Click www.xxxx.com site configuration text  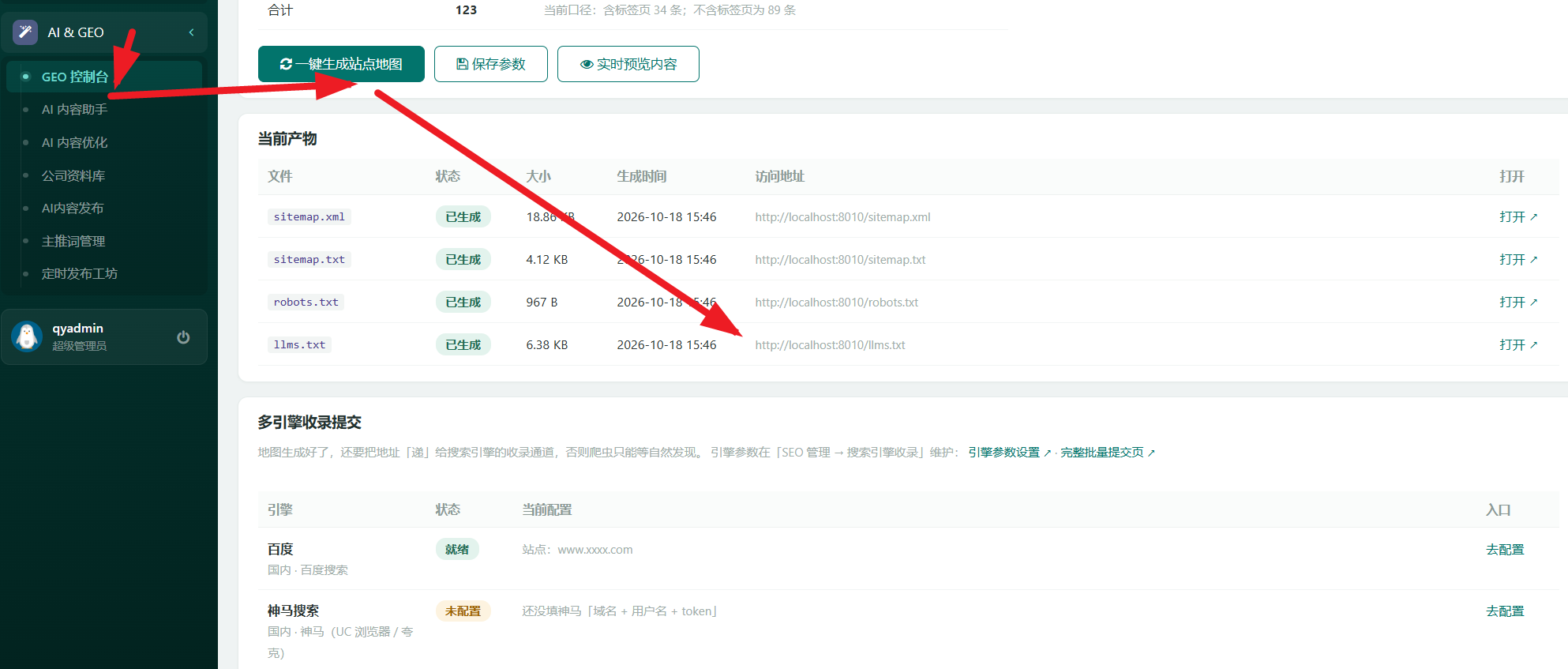[595, 549]
